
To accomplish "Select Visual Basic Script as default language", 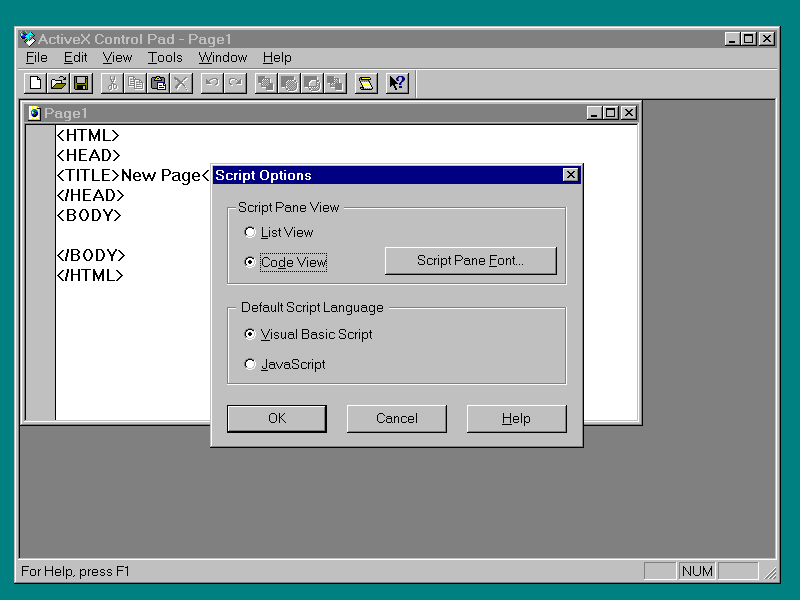I will pyautogui.click(x=250, y=335).
